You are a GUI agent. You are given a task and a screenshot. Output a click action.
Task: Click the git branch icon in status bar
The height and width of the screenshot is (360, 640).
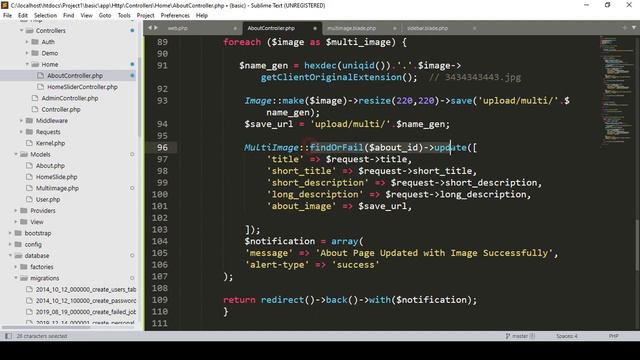tap(508, 336)
